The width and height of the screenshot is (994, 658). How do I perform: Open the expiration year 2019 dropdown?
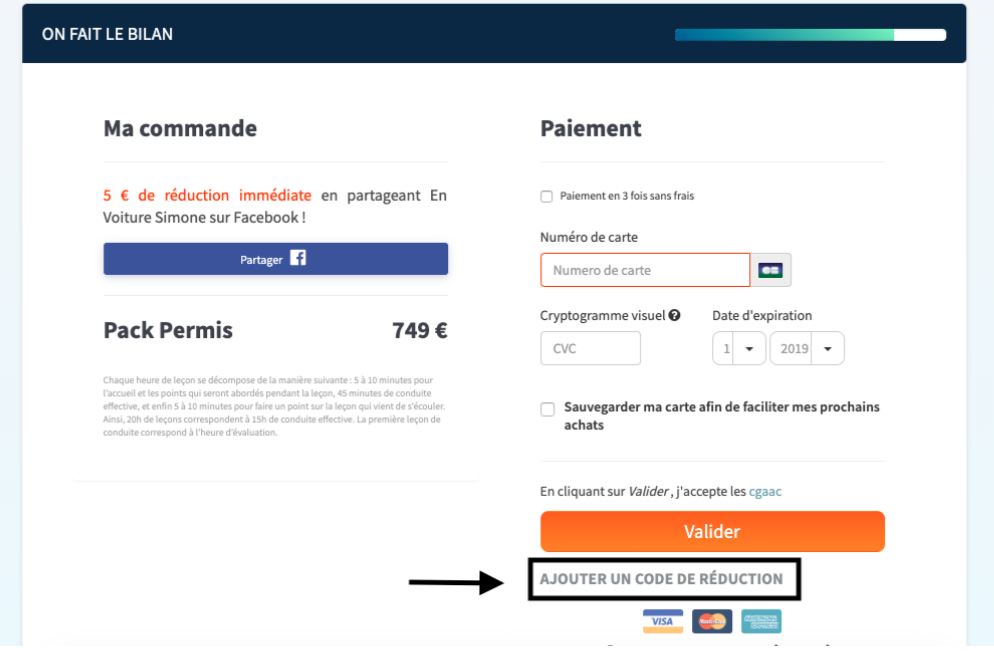807,349
